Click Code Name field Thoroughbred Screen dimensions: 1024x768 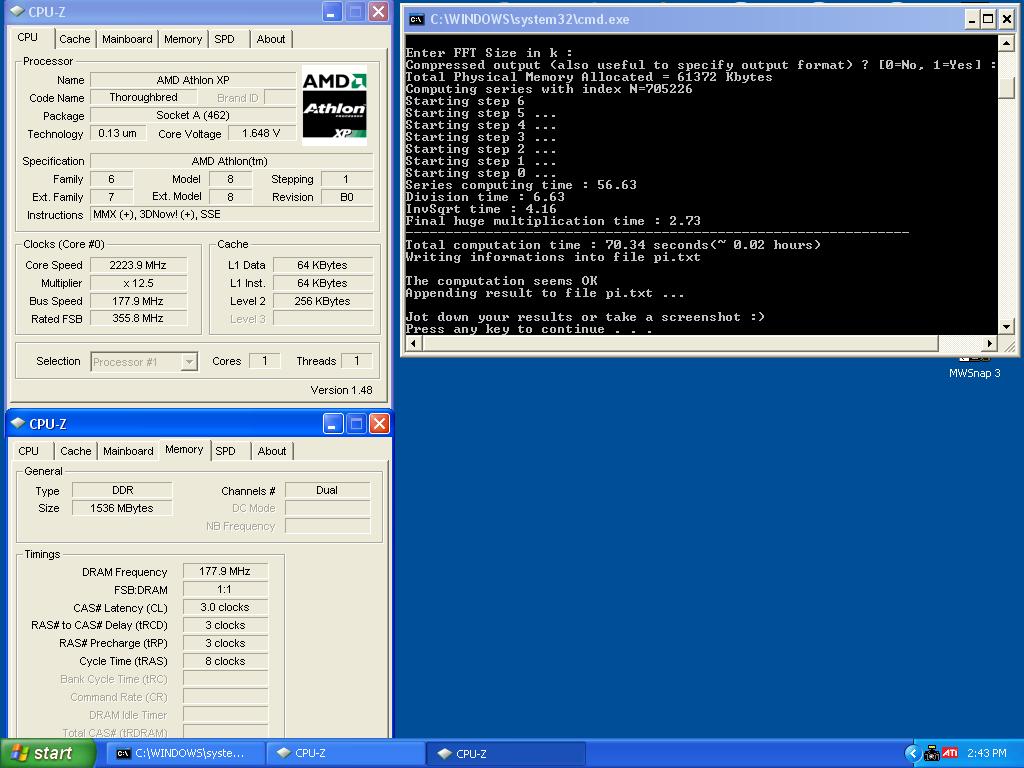(x=144, y=97)
